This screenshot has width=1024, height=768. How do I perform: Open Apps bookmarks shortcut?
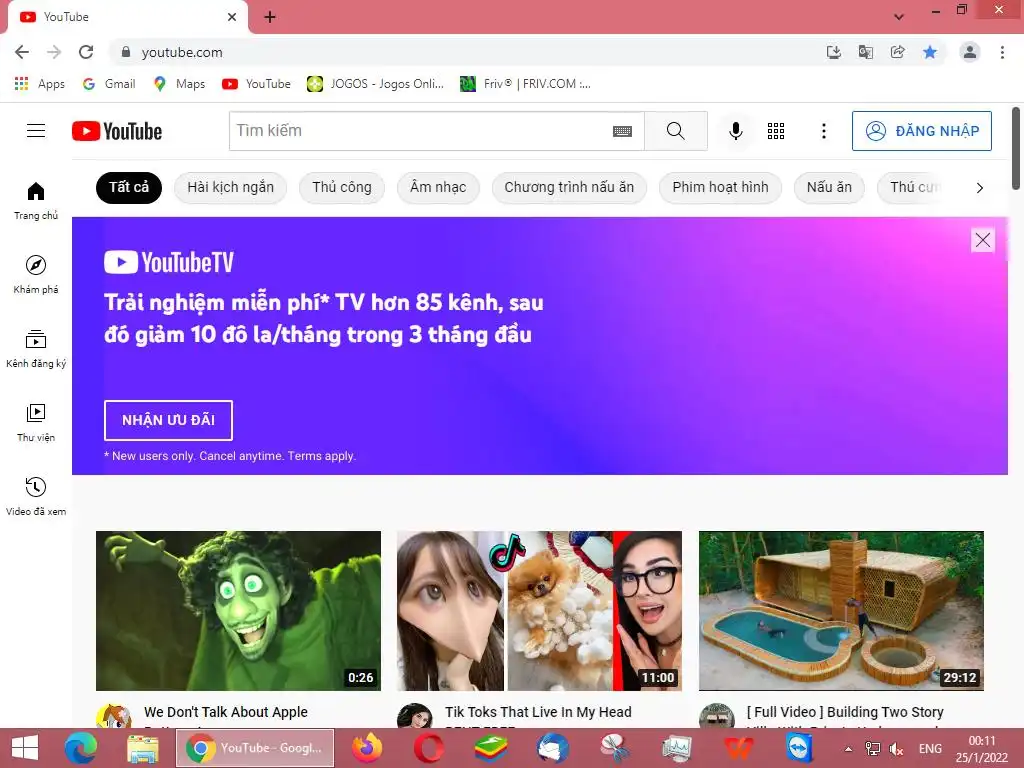pos(40,84)
